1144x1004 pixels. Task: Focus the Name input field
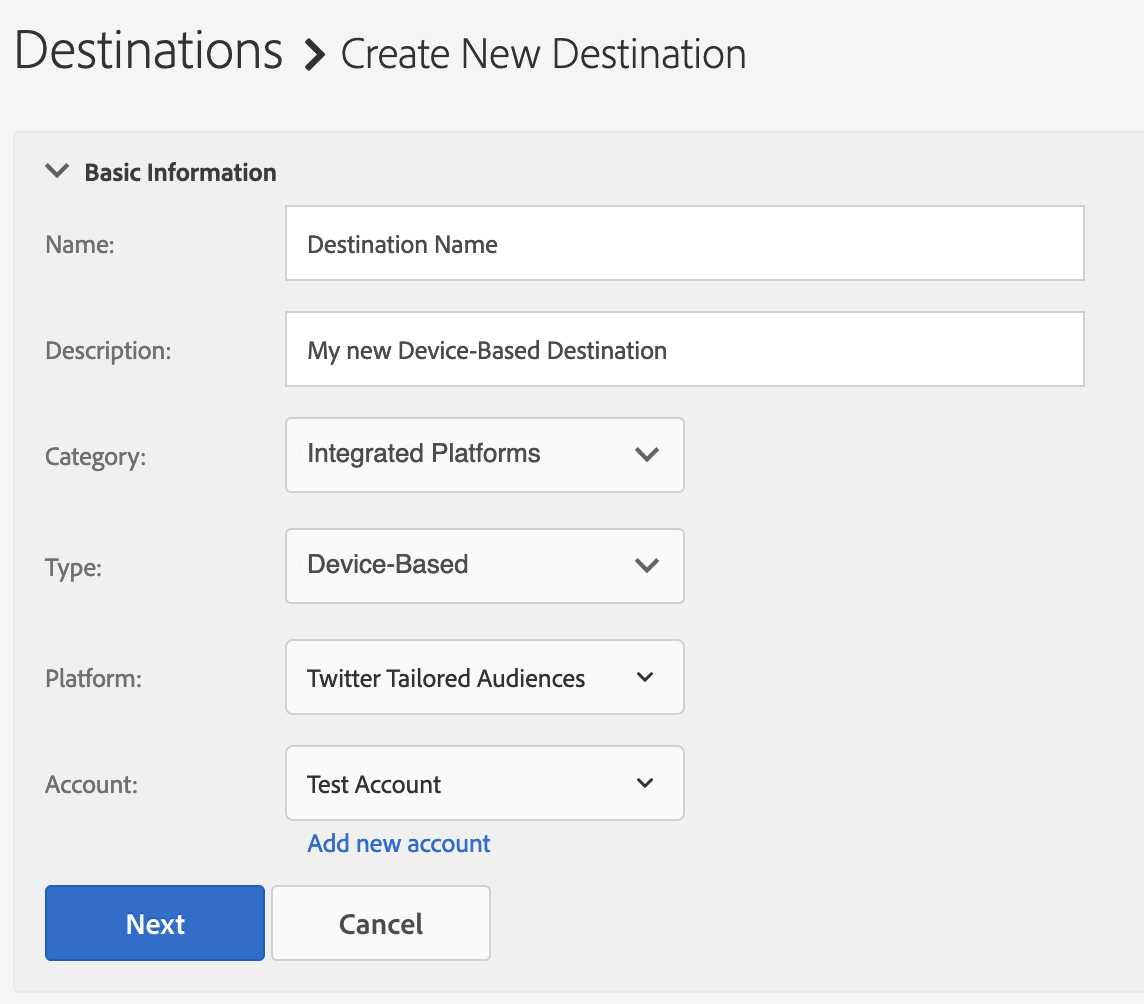[x=684, y=244]
